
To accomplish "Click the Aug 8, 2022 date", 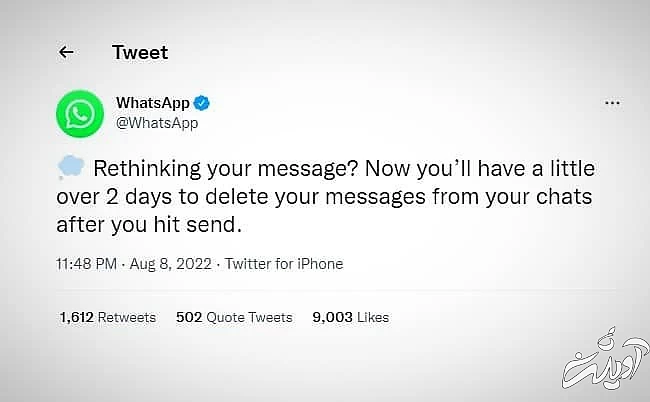I will coord(169,264).
